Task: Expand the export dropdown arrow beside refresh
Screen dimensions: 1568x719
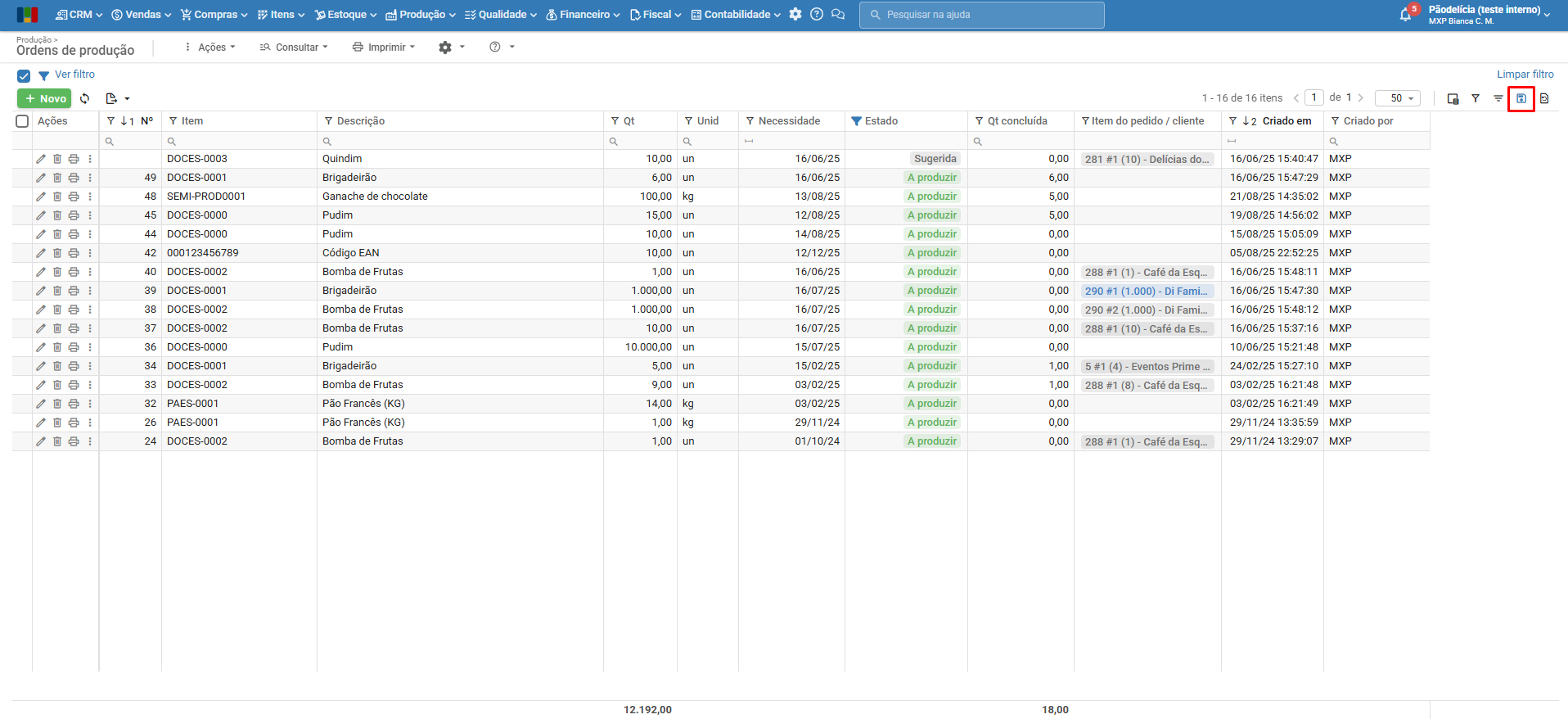Action: [x=127, y=99]
